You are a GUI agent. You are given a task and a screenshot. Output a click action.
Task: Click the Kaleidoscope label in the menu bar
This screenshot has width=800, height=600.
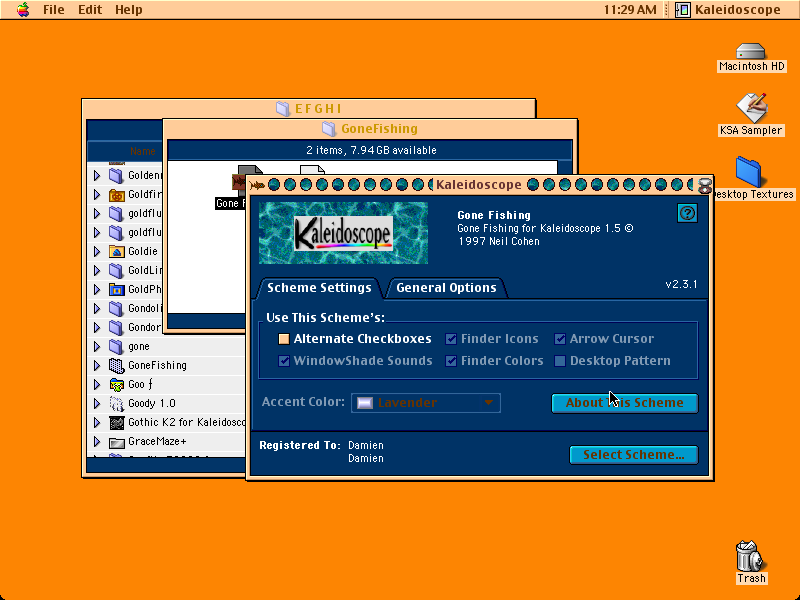pyautogui.click(x=738, y=10)
